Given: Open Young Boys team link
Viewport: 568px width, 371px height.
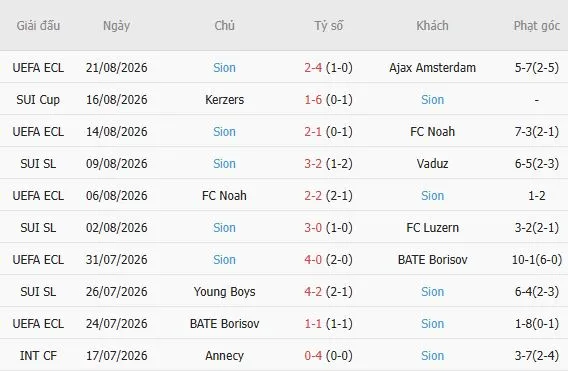Looking at the screenshot, I should [x=224, y=292].
